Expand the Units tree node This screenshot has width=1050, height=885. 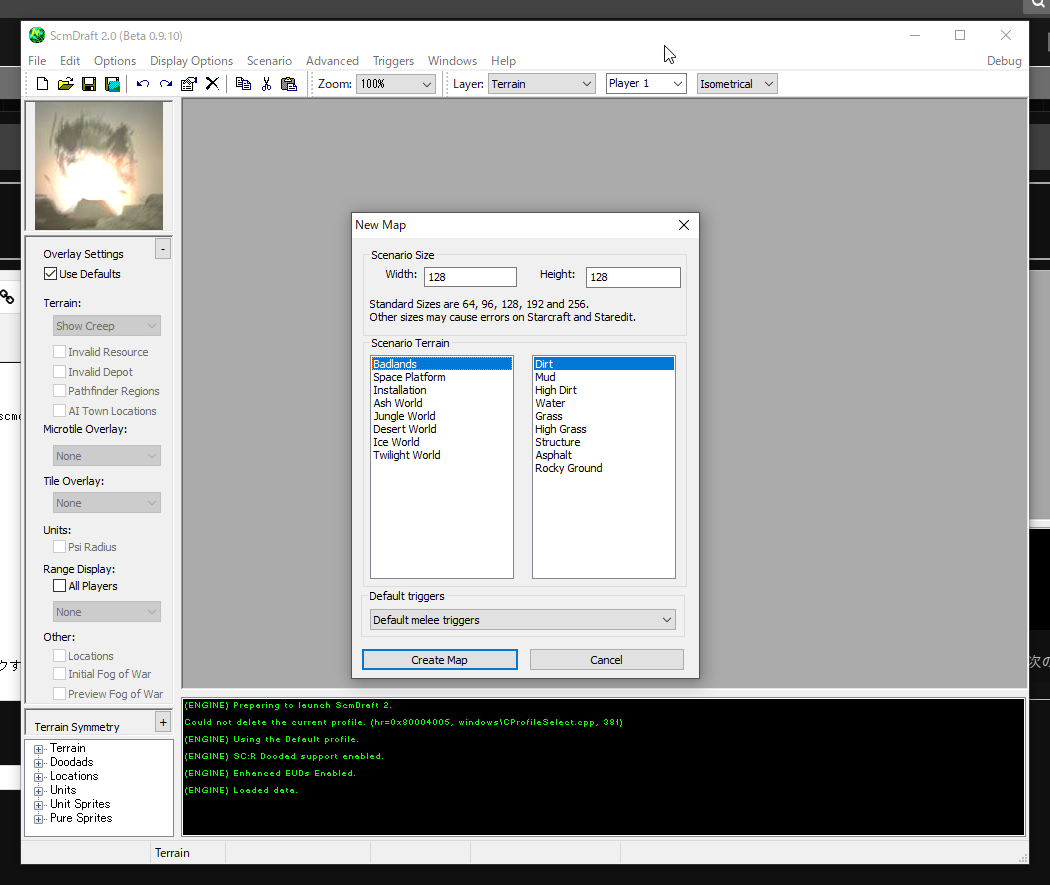(x=38, y=791)
